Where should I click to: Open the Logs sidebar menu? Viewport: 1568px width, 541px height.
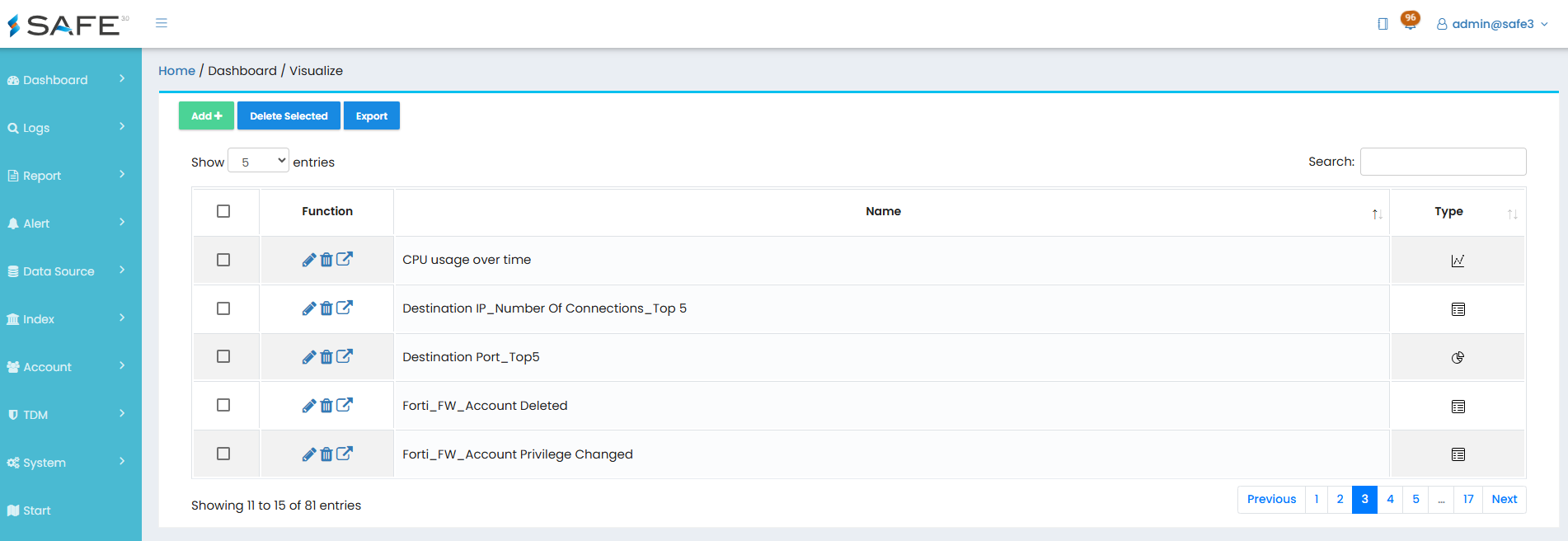[x=66, y=128]
